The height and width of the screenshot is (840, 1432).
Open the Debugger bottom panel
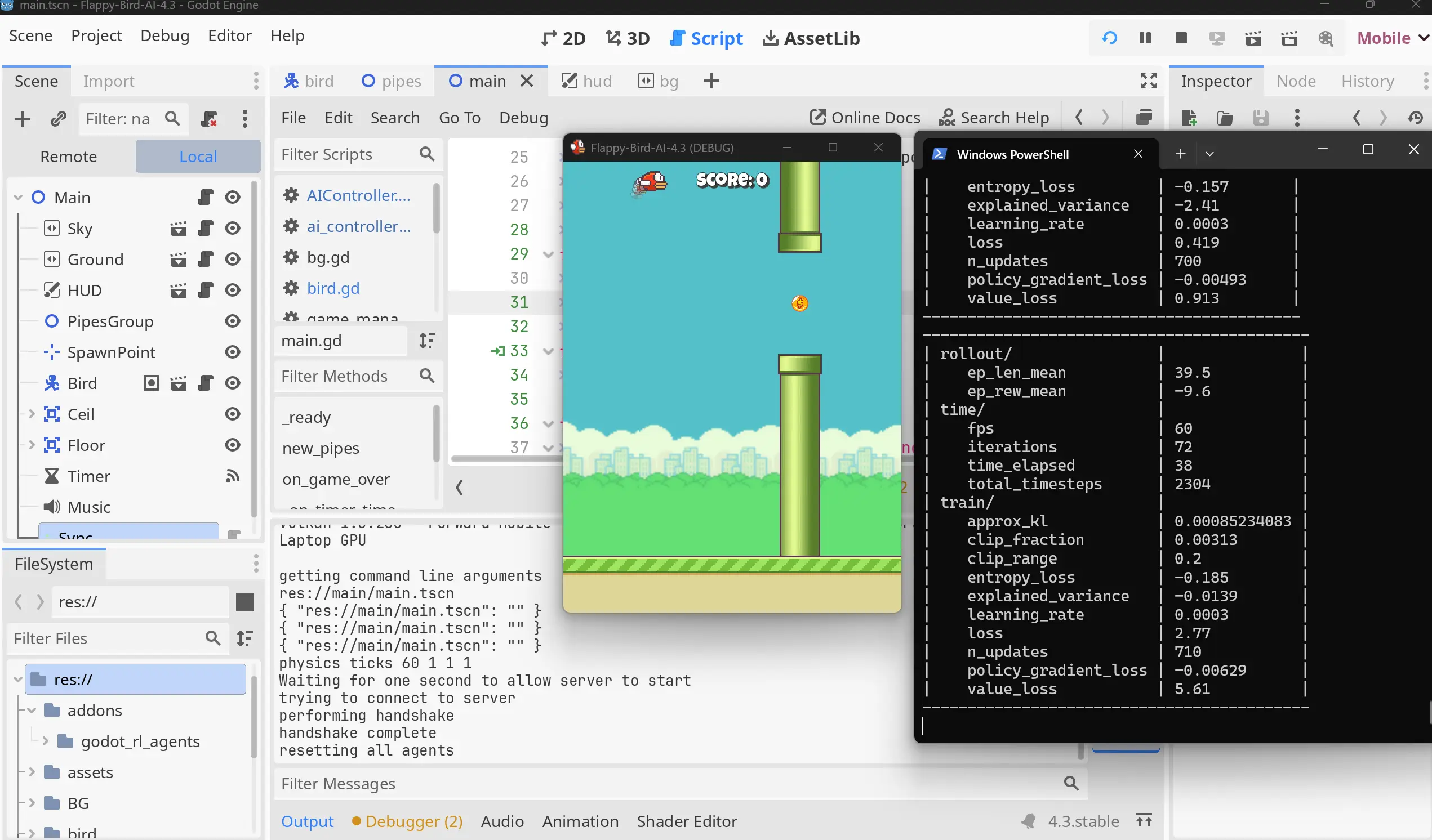point(407,821)
